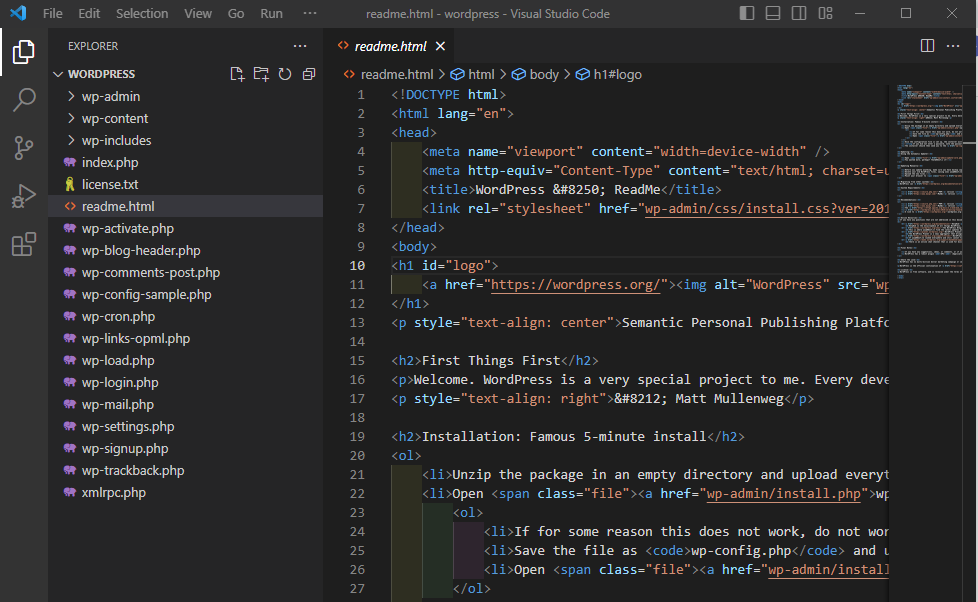978x602 pixels.
Task: Click the New Folder icon in Explorer
Action: (x=261, y=74)
